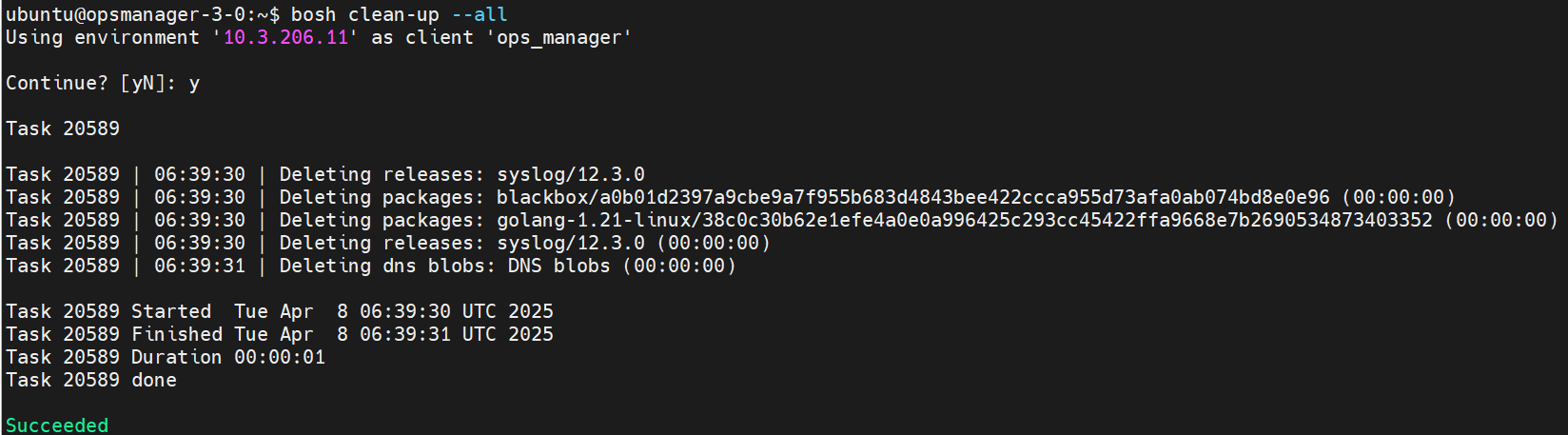Click the blackbox package hash text

(x=913, y=197)
